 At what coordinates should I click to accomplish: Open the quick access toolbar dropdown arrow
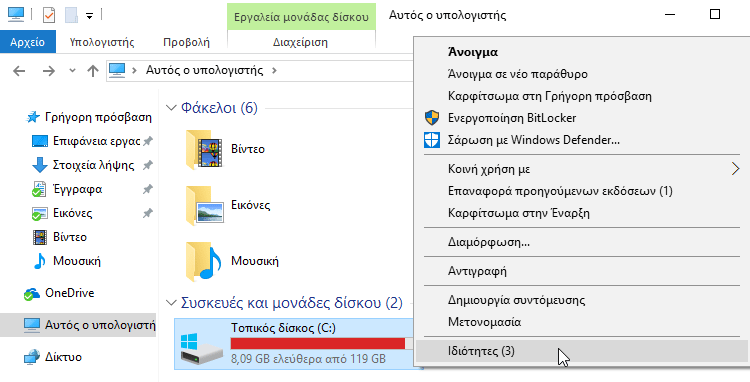89,16
